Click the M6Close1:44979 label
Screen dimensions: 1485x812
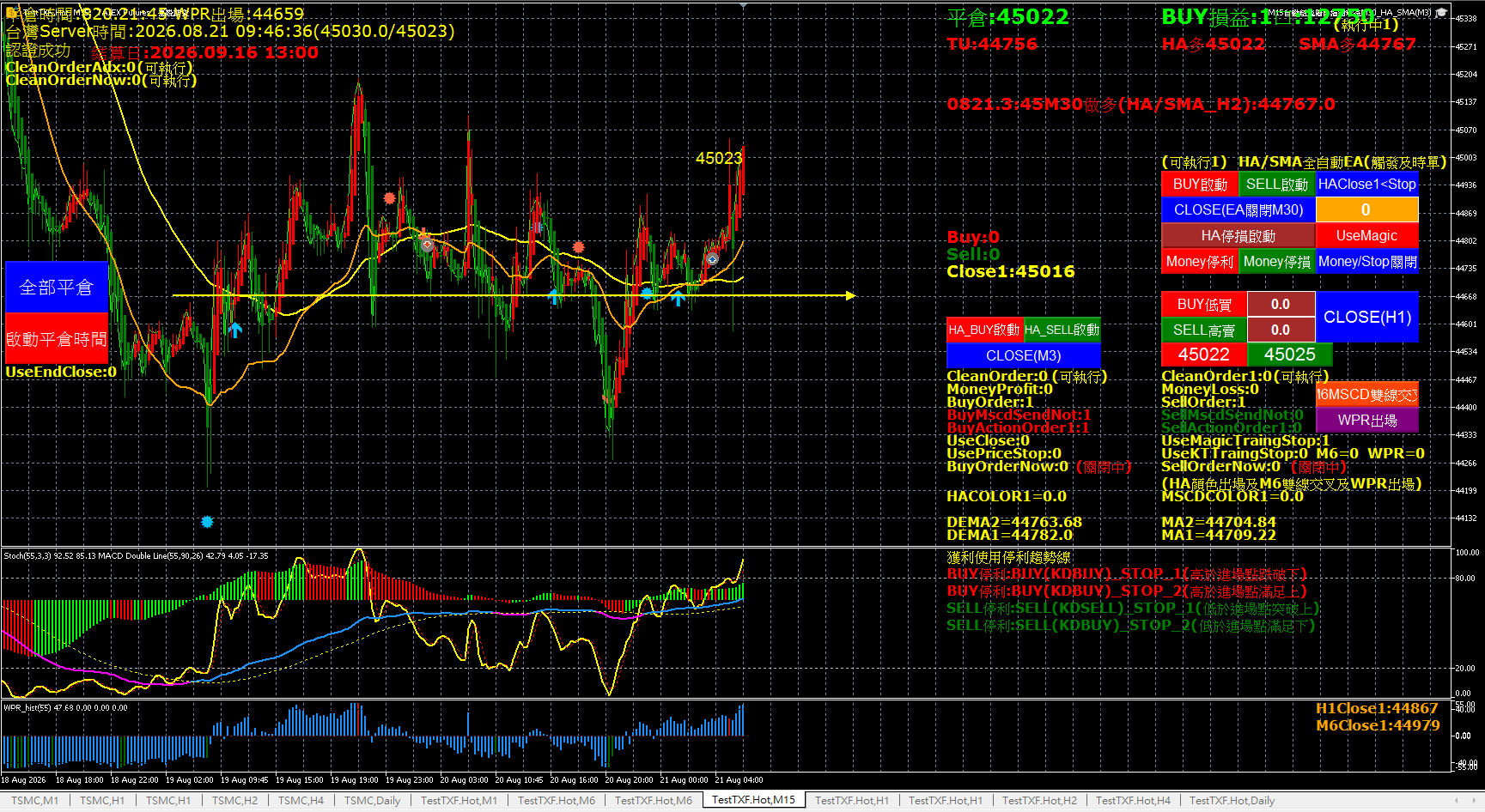[1378, 725]
